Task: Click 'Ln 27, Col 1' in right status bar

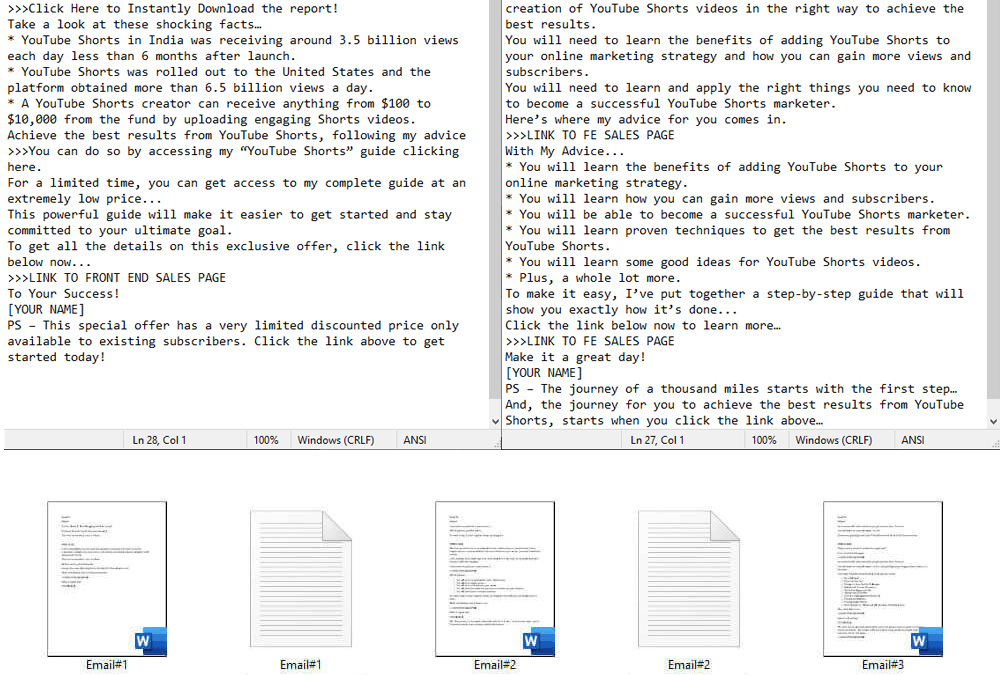Action: [658, 440]
